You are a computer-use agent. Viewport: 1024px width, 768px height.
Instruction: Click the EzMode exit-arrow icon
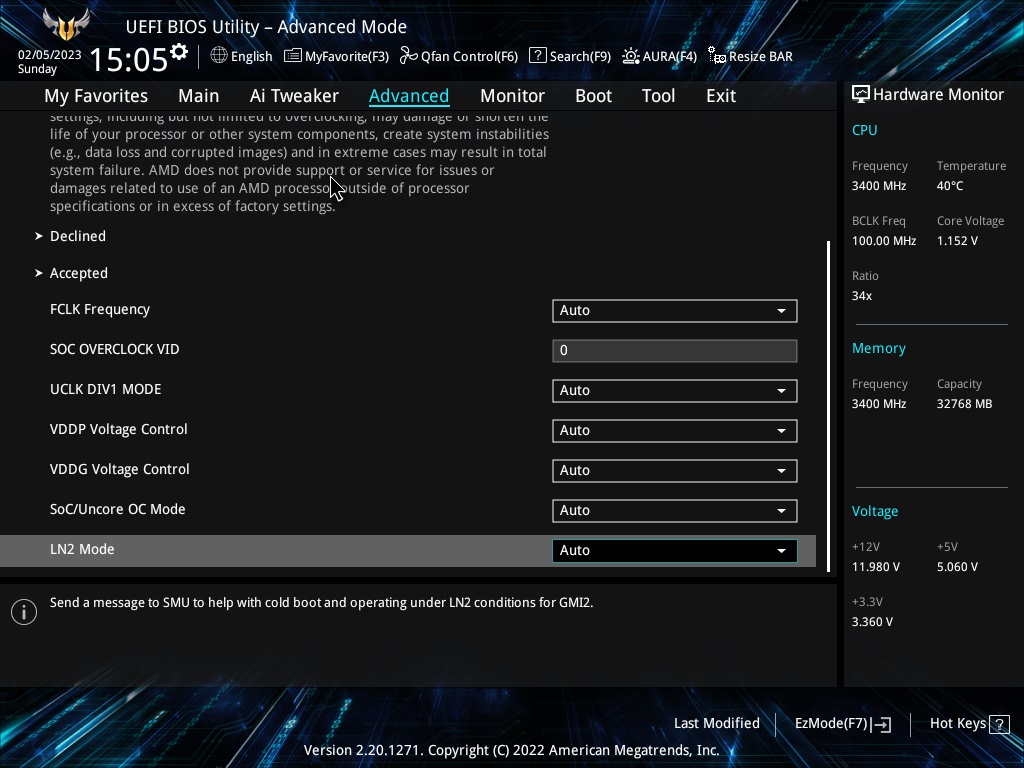[x=881, y=724]
